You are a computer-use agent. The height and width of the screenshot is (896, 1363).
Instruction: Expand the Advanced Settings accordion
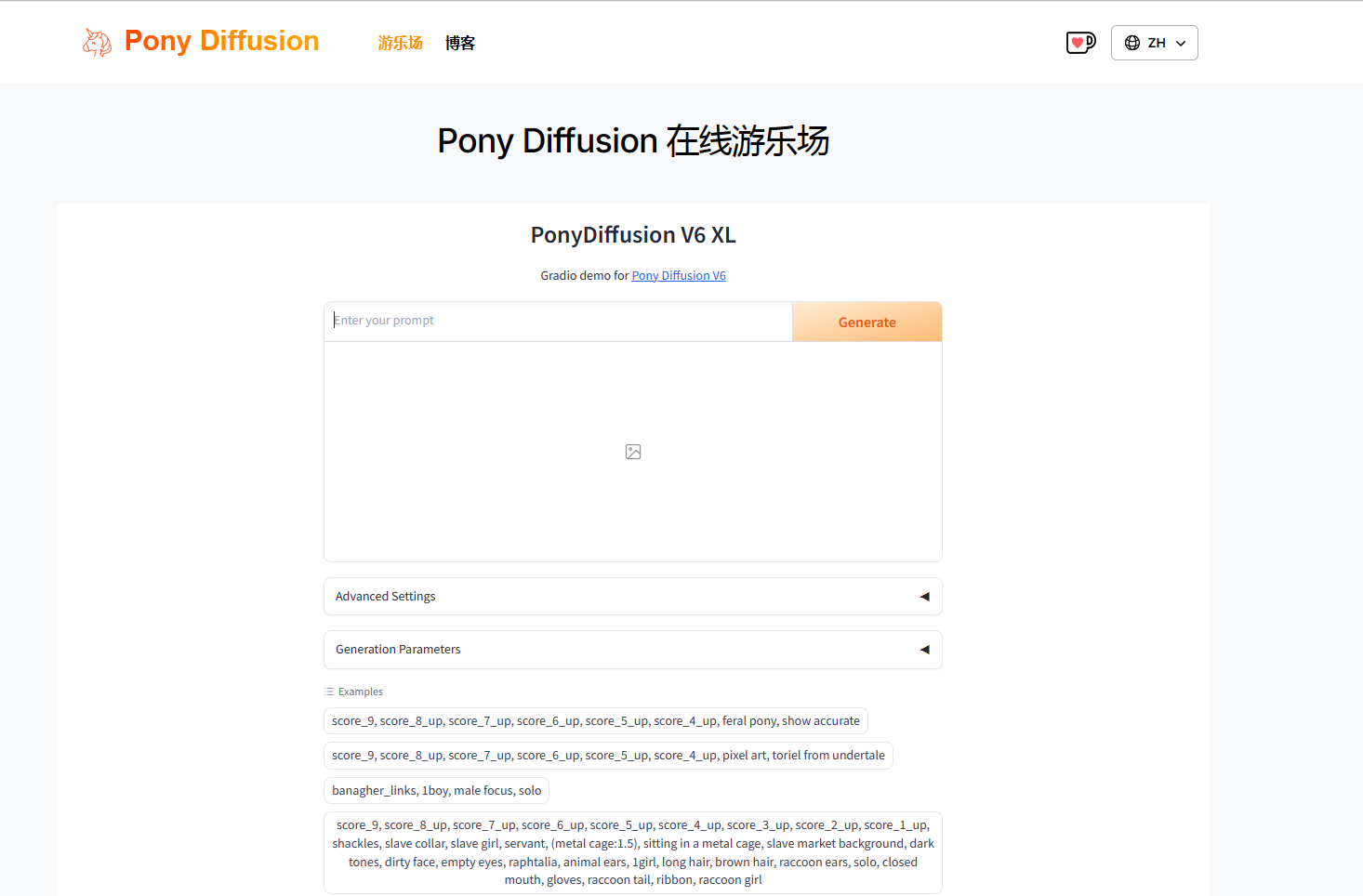coord(633,597)
